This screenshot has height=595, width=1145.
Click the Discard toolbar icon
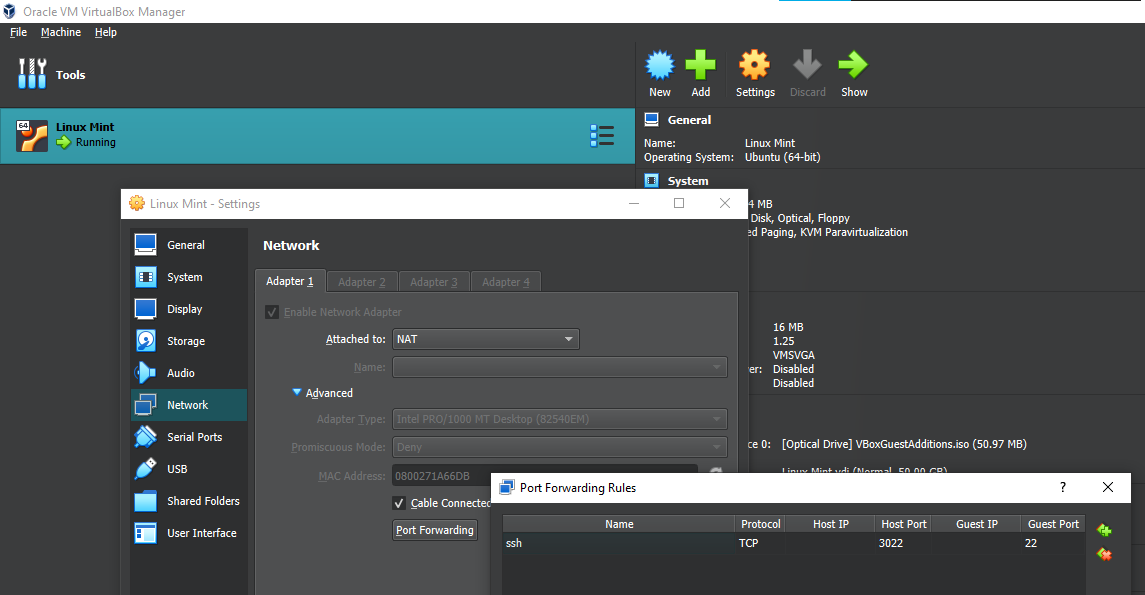[x=807, y=66]
